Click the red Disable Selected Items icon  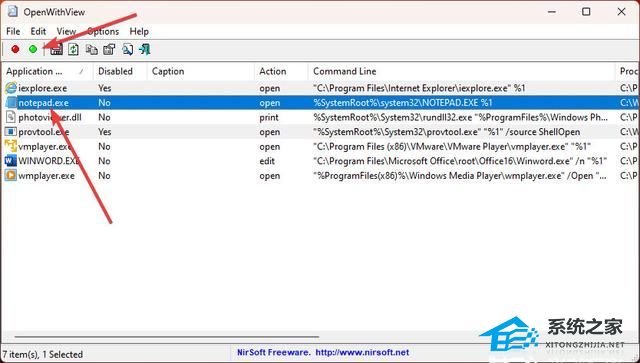[x=15, y=49]
